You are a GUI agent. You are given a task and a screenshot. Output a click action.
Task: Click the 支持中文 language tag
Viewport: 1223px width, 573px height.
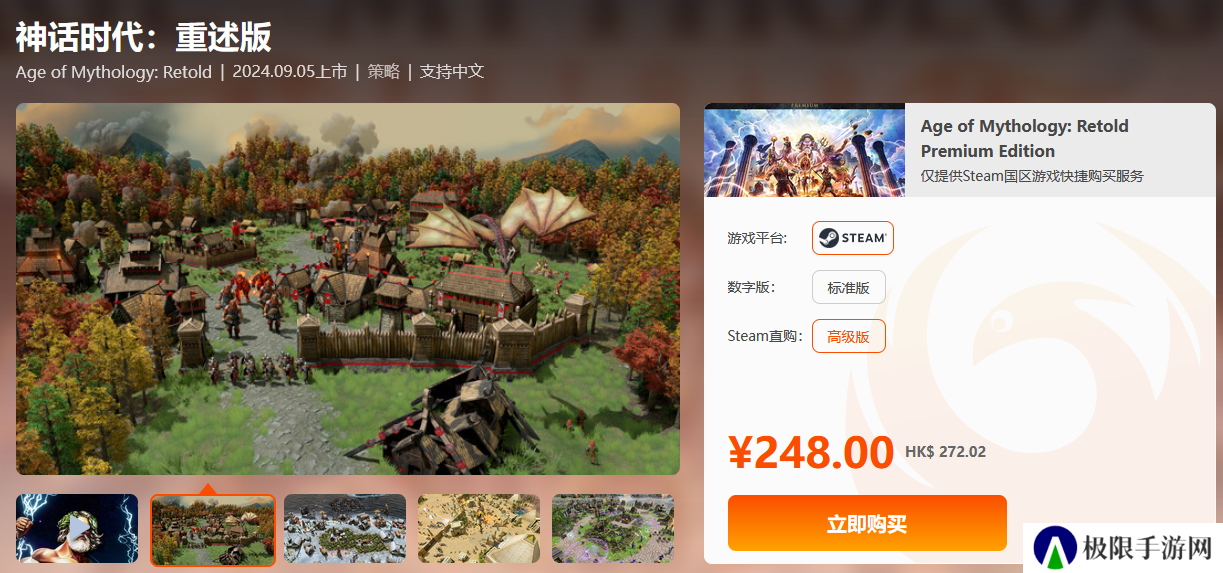(452, 72)
